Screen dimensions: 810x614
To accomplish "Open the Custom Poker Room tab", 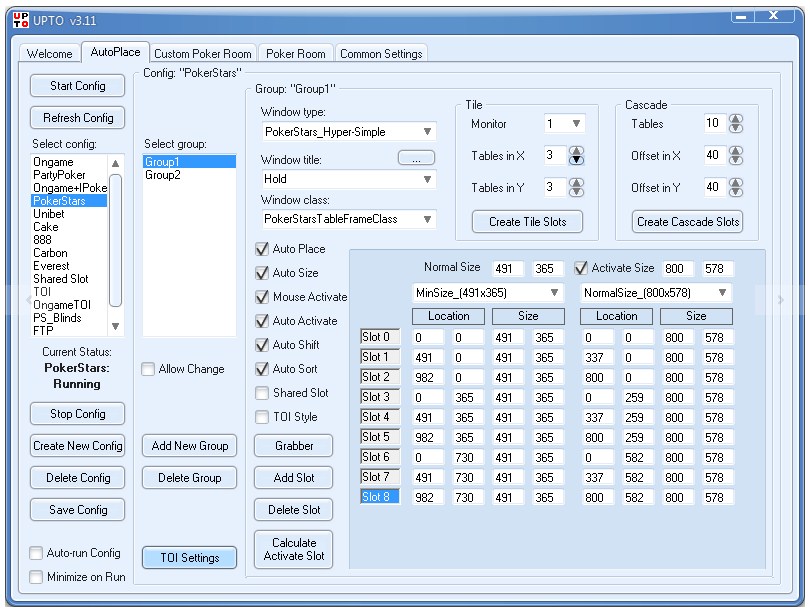I will (203, 54).
